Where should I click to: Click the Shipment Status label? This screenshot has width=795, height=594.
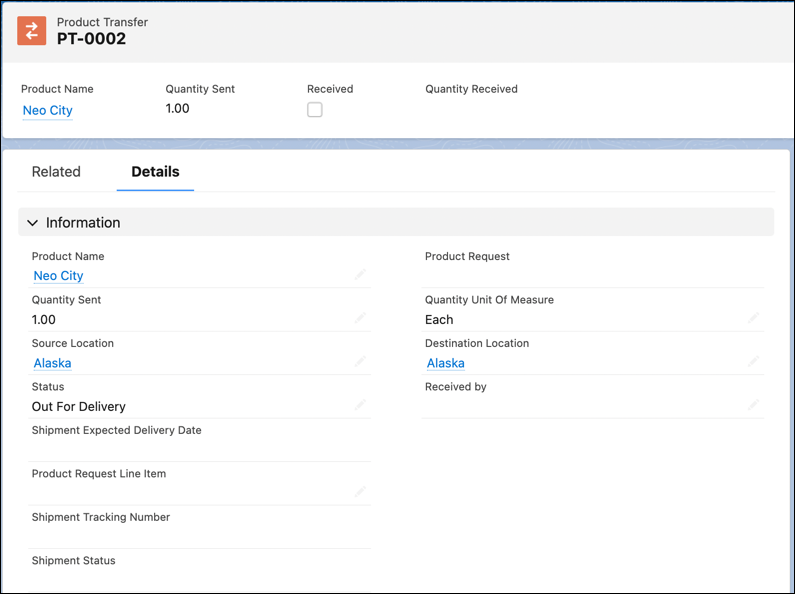(x=74, y=561)
